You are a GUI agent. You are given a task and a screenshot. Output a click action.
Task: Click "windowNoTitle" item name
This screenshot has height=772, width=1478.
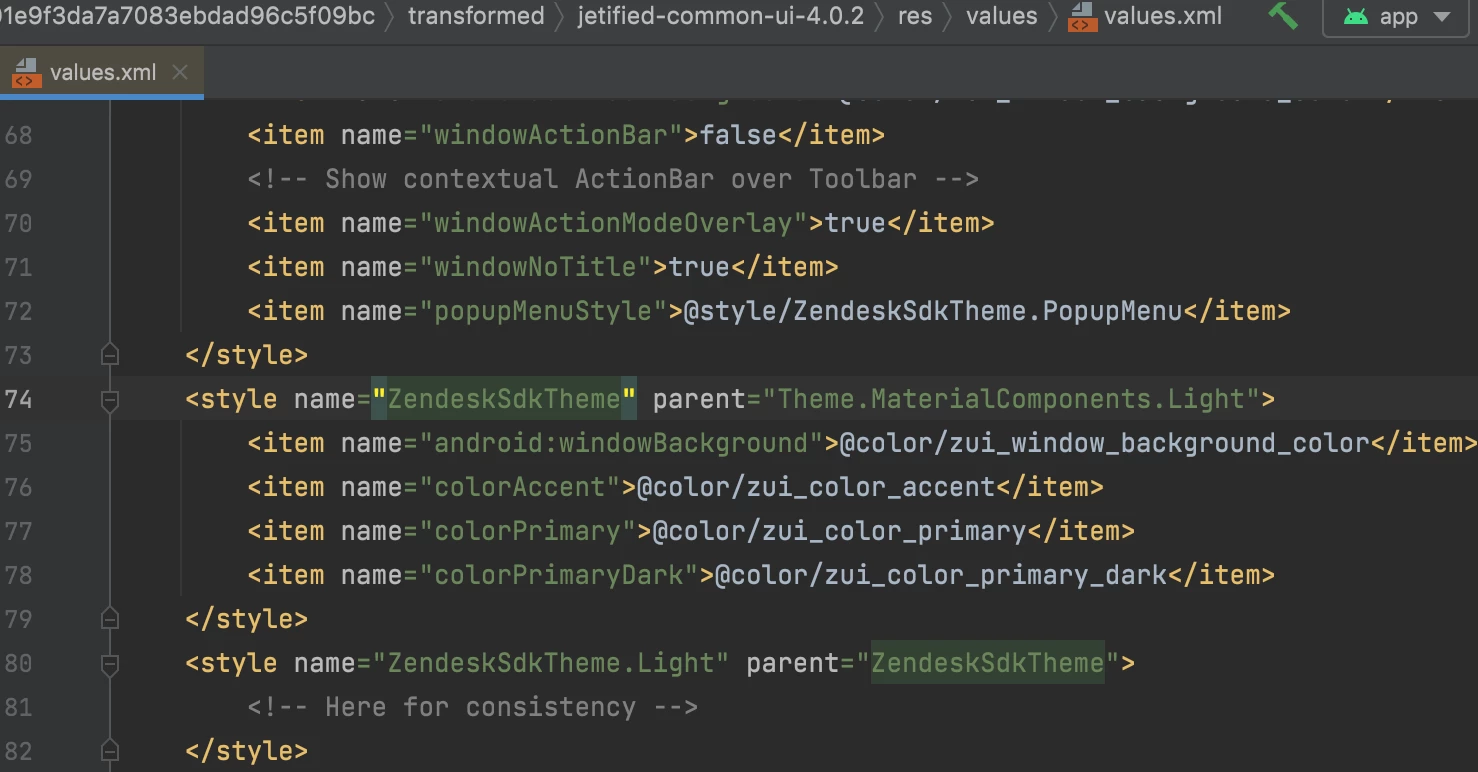click(535, 267)
